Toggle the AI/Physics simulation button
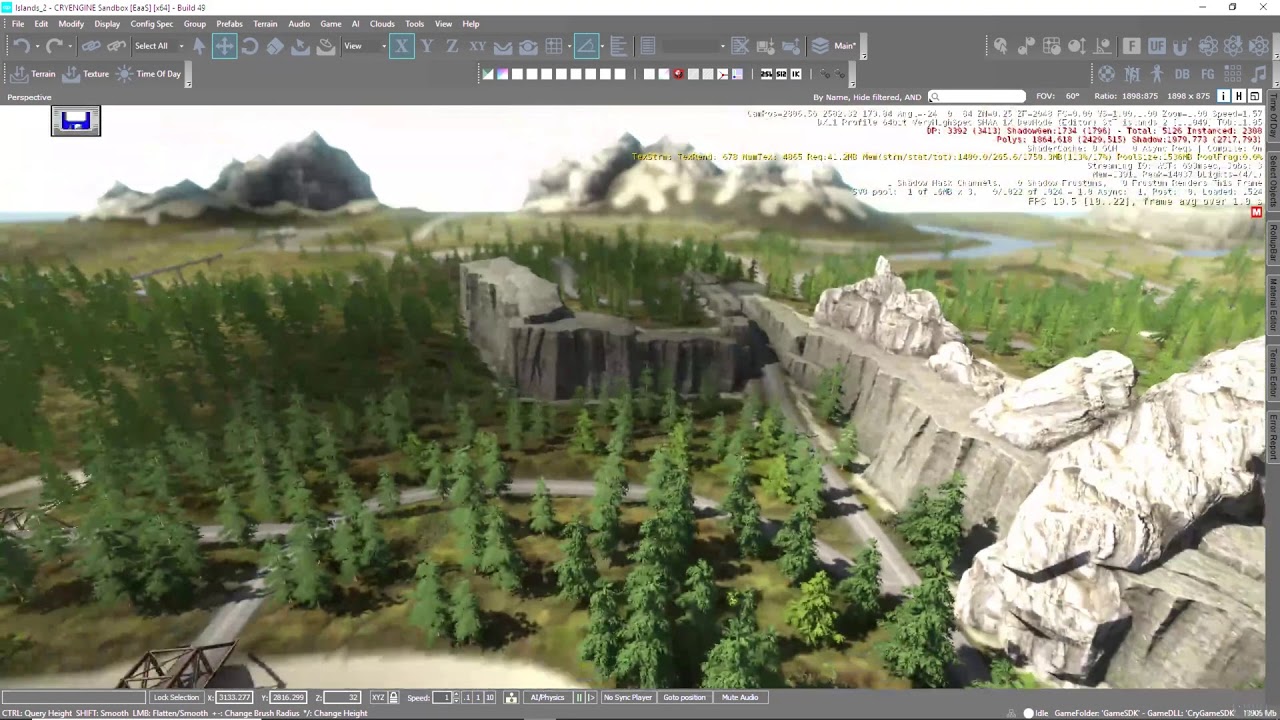1280x720 pixels. click(x=547, y=697)
